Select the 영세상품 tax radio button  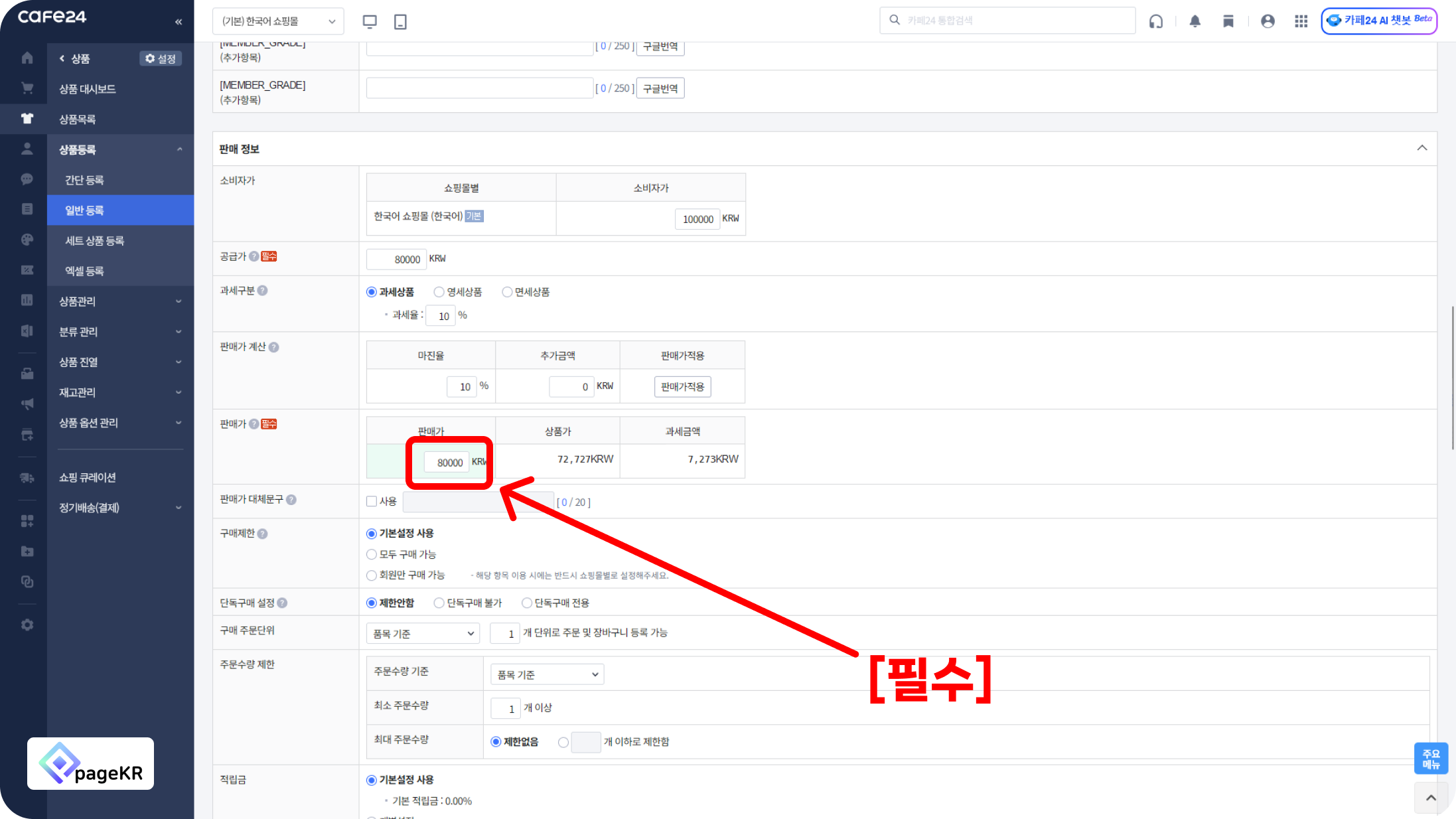pyautogui.click(x=439, y=292)
